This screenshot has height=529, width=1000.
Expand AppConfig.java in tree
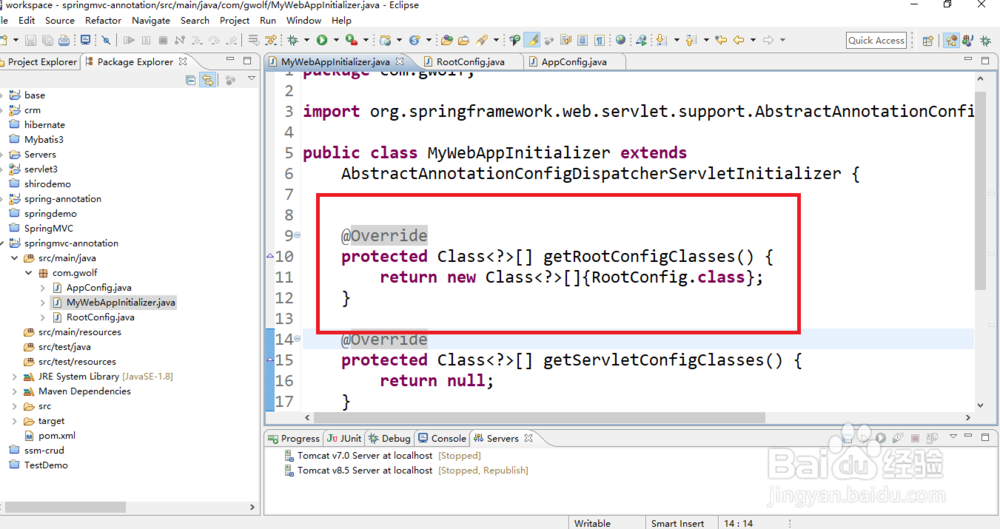click(43, 288)
